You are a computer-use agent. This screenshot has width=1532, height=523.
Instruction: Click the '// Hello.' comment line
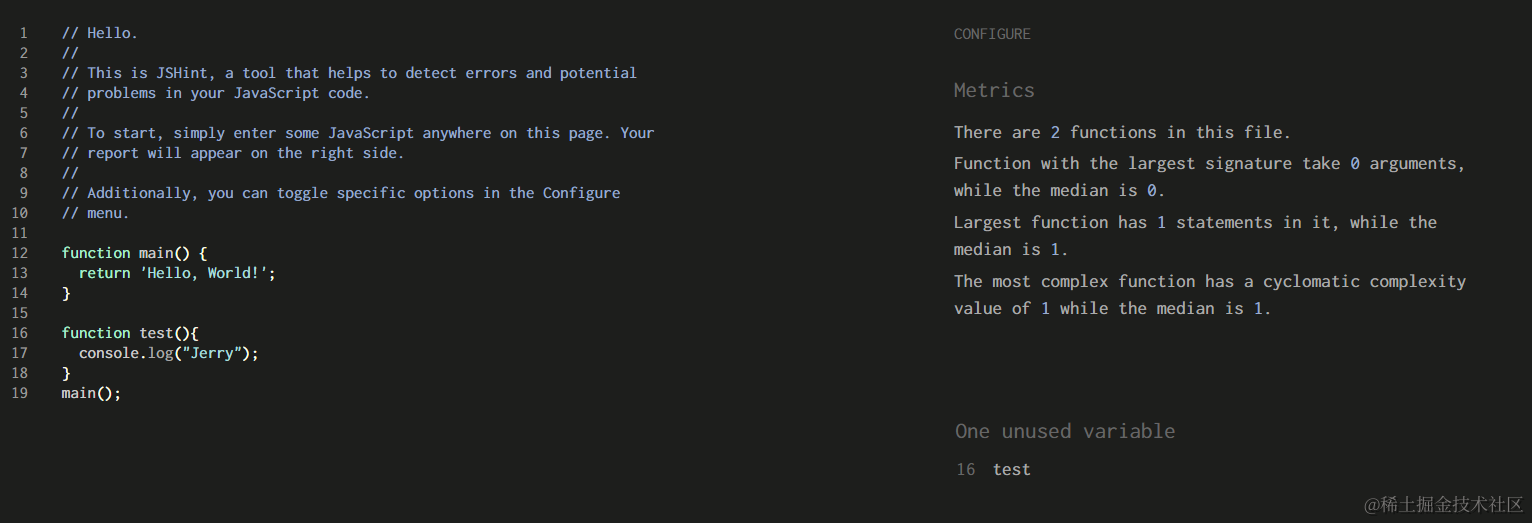99,33
